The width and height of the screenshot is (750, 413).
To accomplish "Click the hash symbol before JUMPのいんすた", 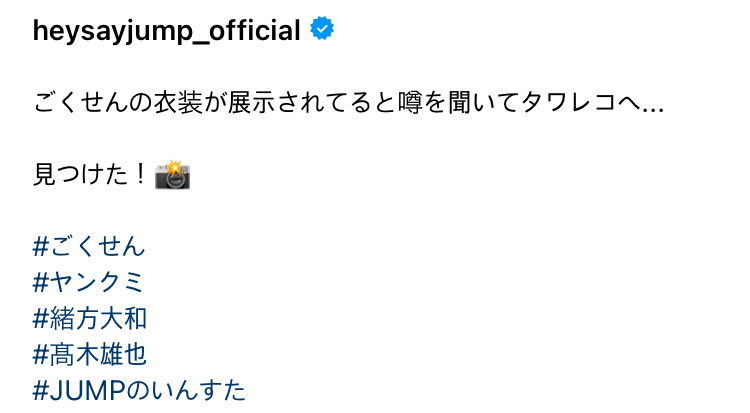I will [x=41, y=391].
